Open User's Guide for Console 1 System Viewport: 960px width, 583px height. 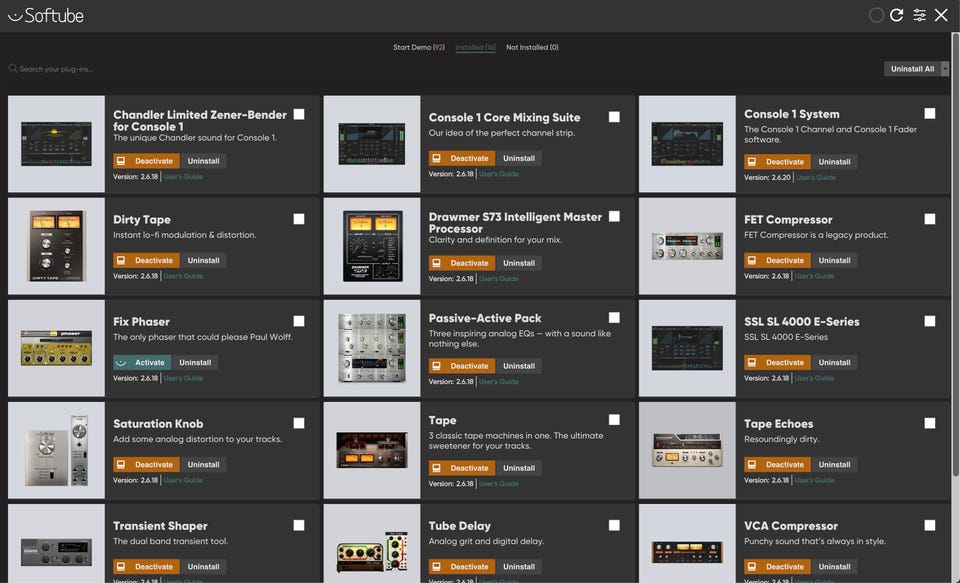[x=816, y=178]
